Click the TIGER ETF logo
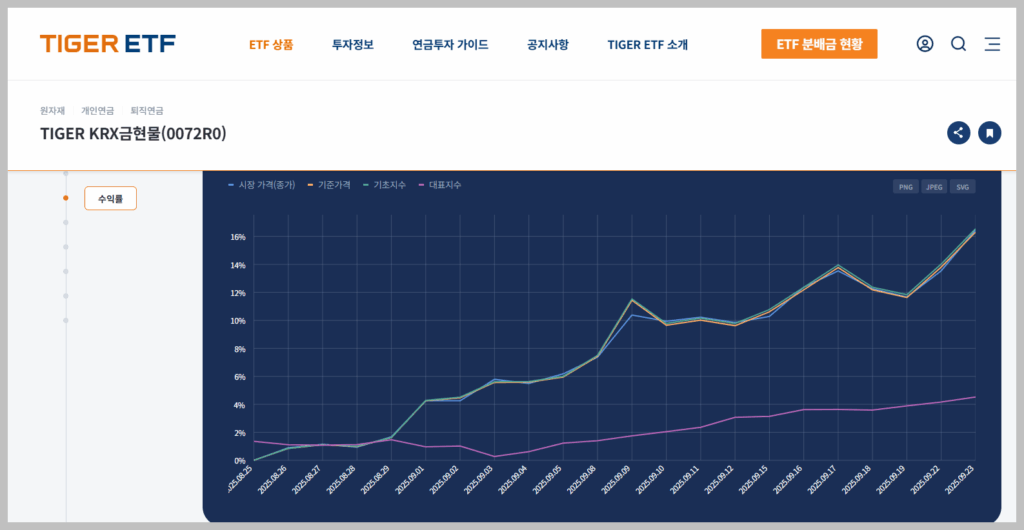This screenshot has height=530, width=1024. coord(108,44)
